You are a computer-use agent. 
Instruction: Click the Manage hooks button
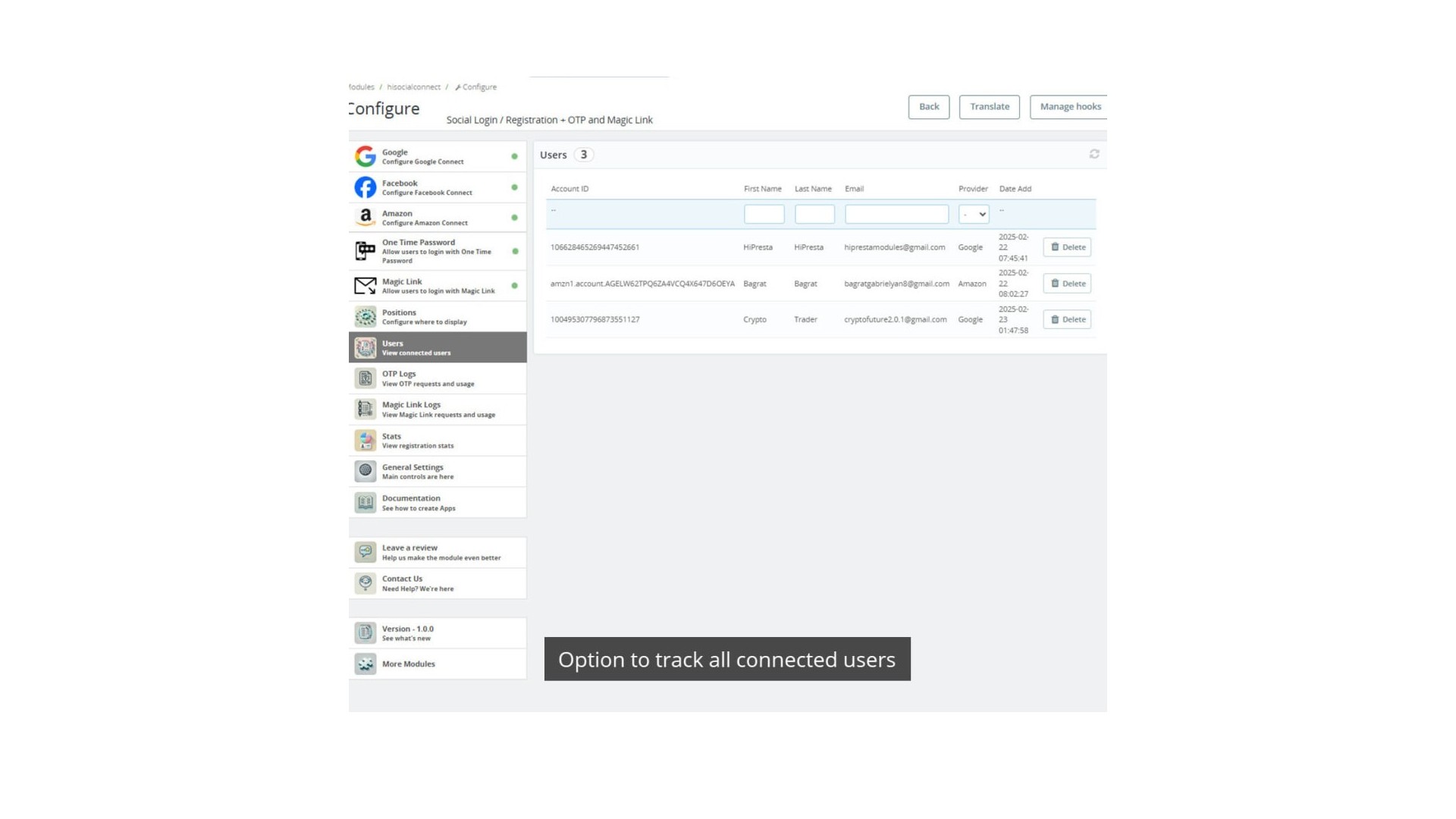point(1069,107)
